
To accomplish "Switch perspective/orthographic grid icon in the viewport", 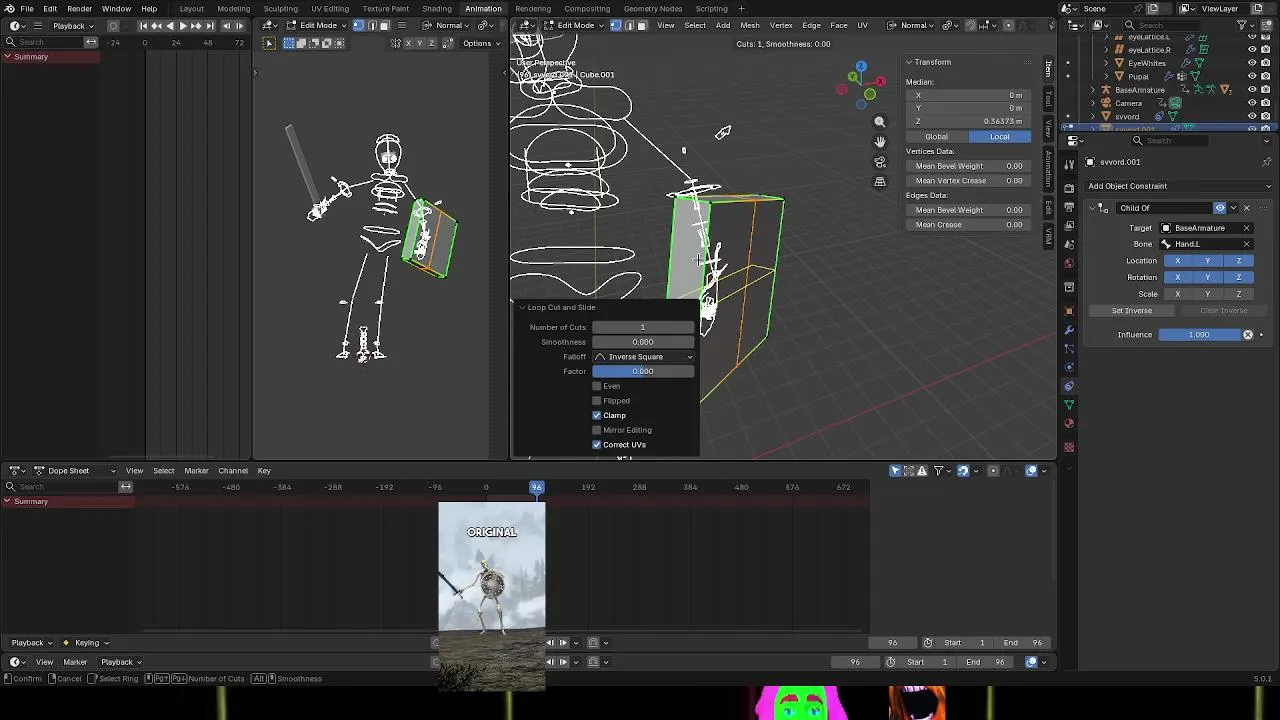I will [x=880, y=182].
